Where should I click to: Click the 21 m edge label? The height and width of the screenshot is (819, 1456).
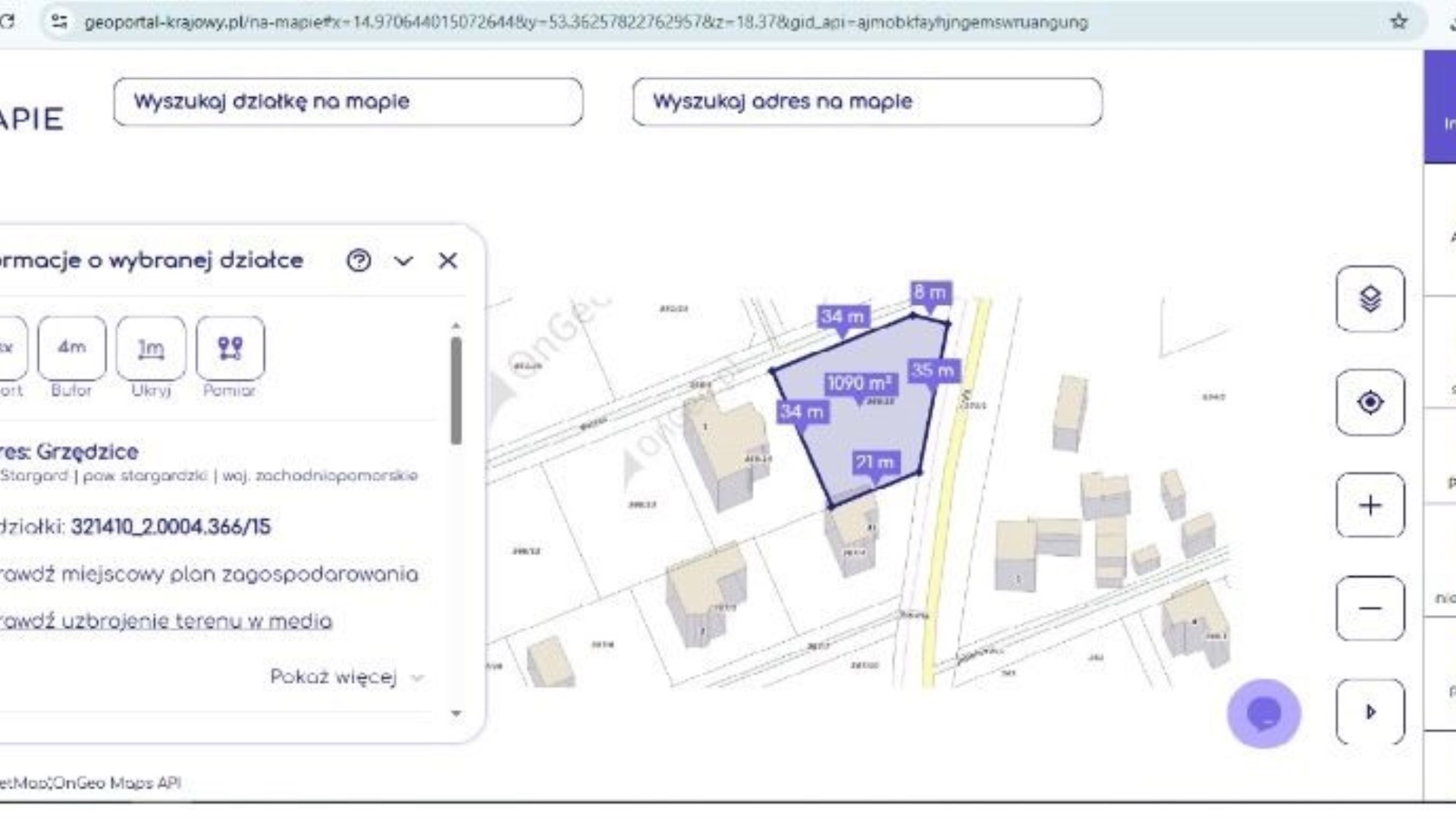[x=874, y=463]
